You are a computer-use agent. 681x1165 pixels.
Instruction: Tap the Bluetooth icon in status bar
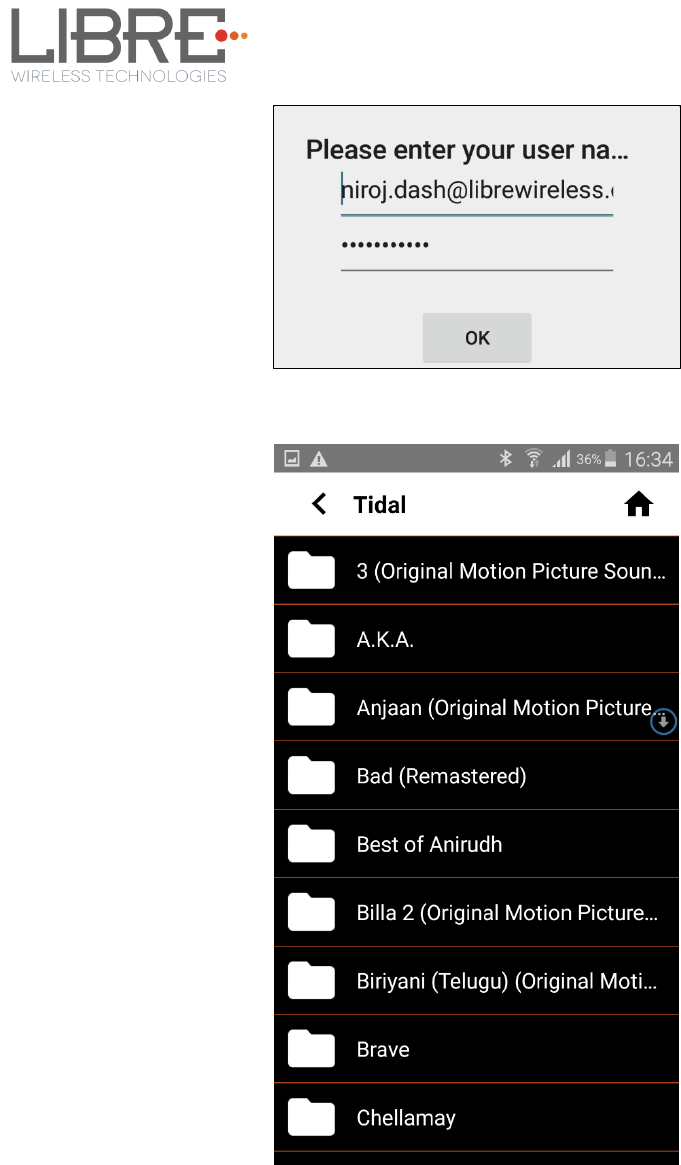(506, 459)
